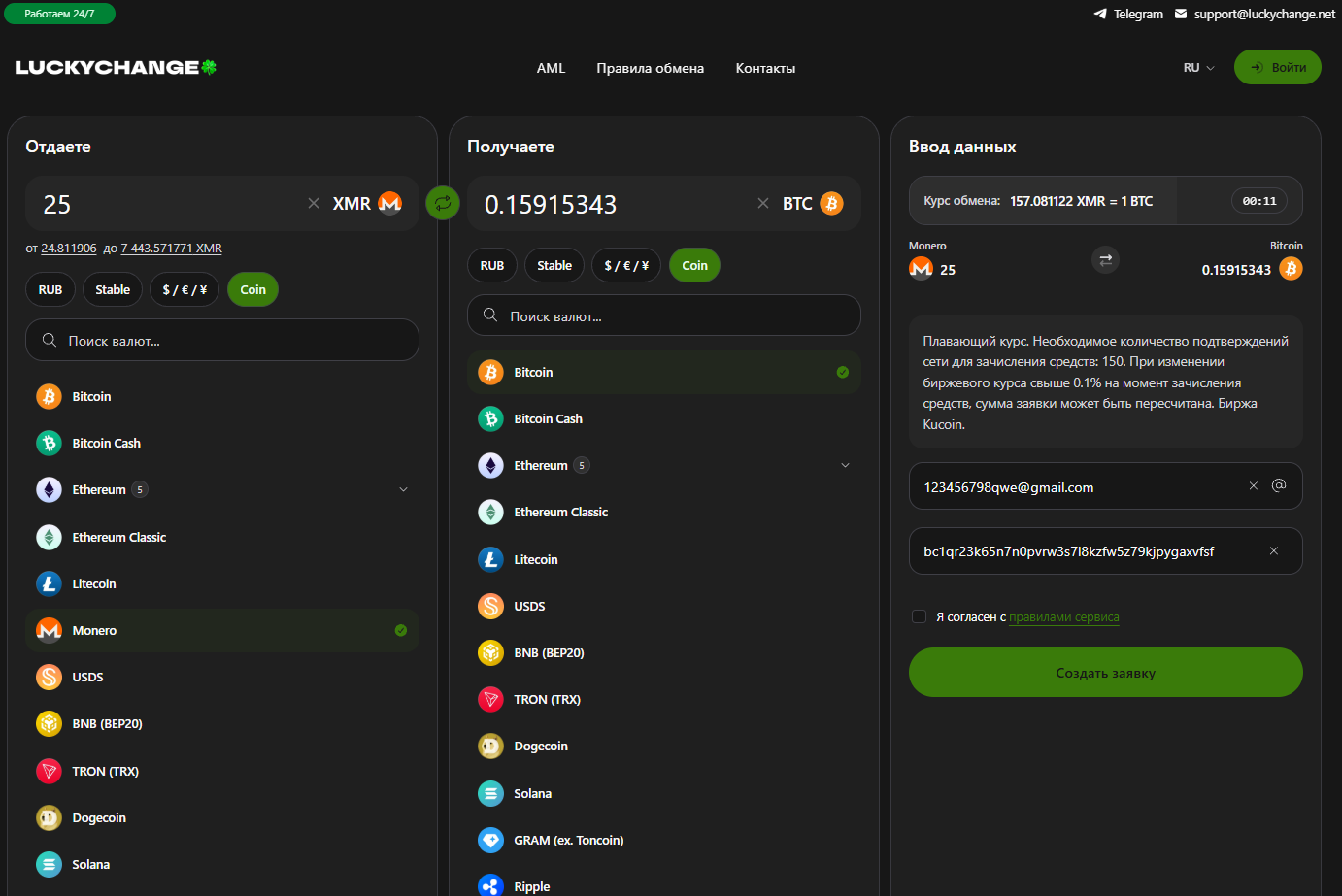The height and width of the screenshot is (896, 1342).
Task: Filter the Получаете list by Stable
Action: (554, 265)
